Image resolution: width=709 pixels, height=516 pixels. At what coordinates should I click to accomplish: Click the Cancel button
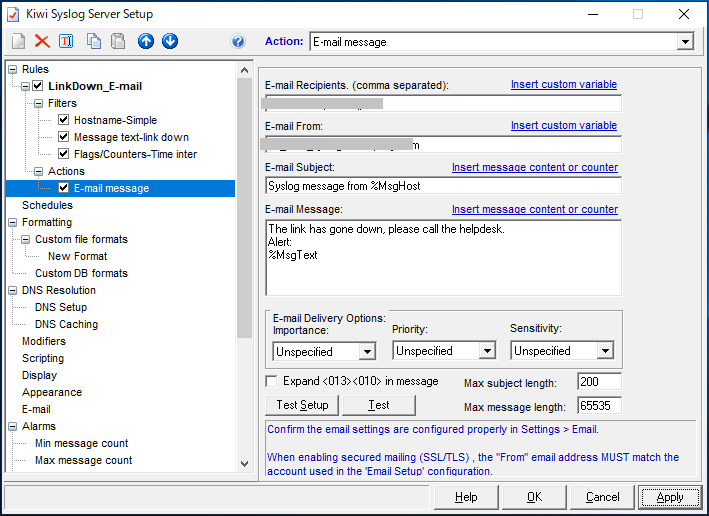click(x=602, y=497)
